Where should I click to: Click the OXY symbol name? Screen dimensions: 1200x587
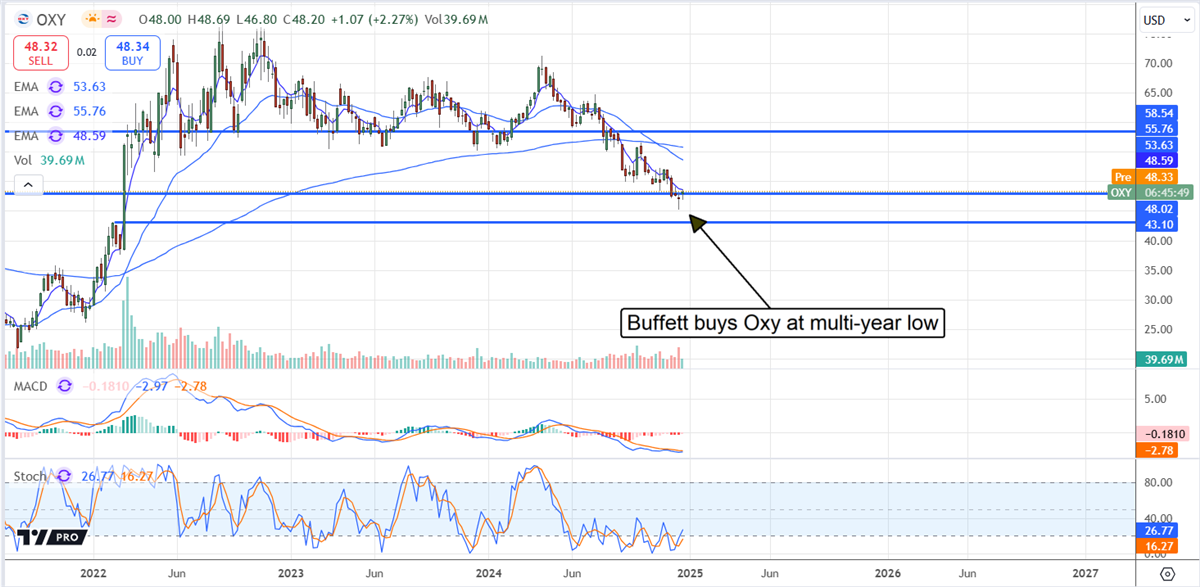[52, 18]
